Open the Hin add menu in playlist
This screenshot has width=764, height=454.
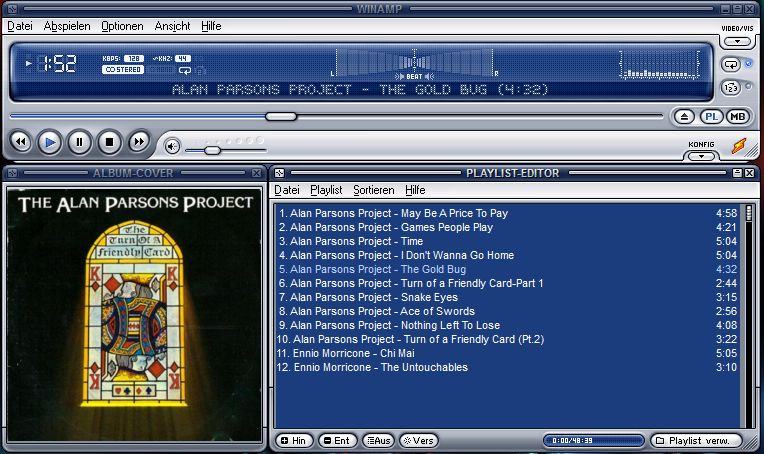pyautogui.click(x=294, y=440)
